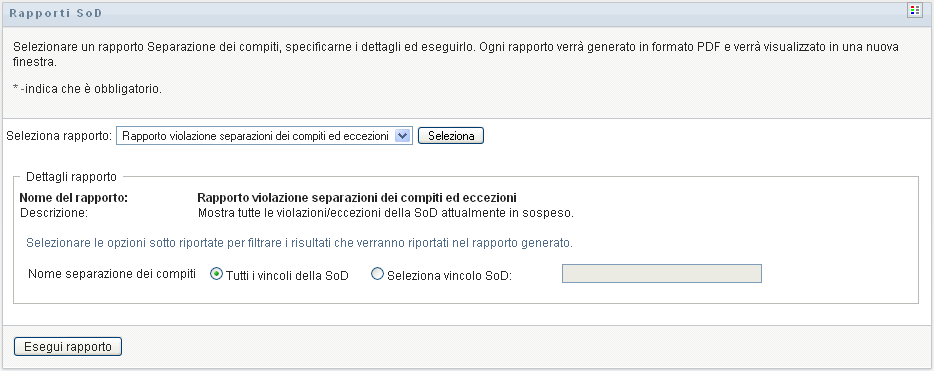Click the blue filter options instruction text
Image resolution: width=934 pixels, height=371 pixels.
300,243
